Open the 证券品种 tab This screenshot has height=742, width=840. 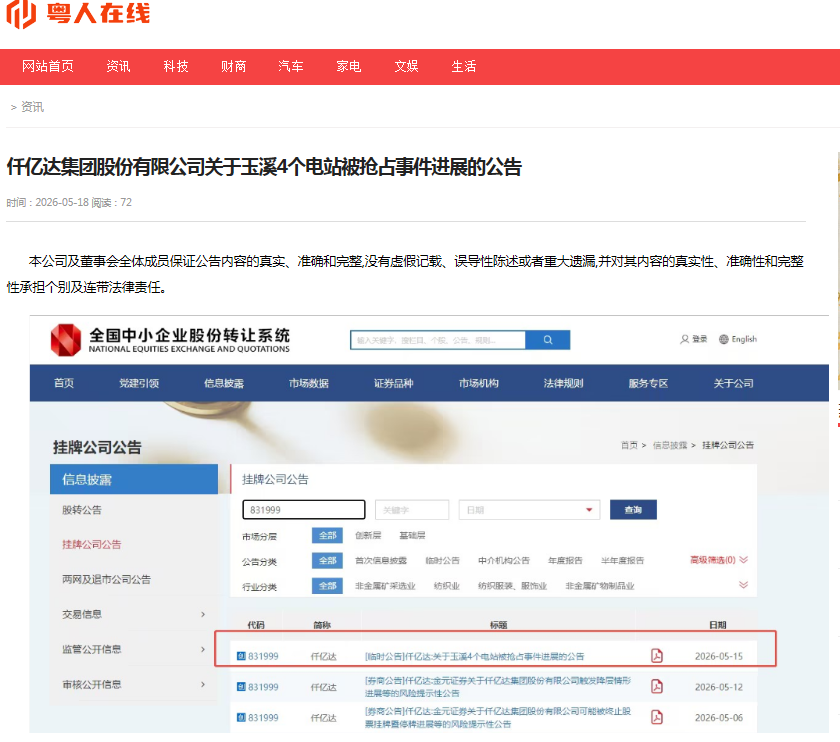pyautogui.click(x=394, y=383)
